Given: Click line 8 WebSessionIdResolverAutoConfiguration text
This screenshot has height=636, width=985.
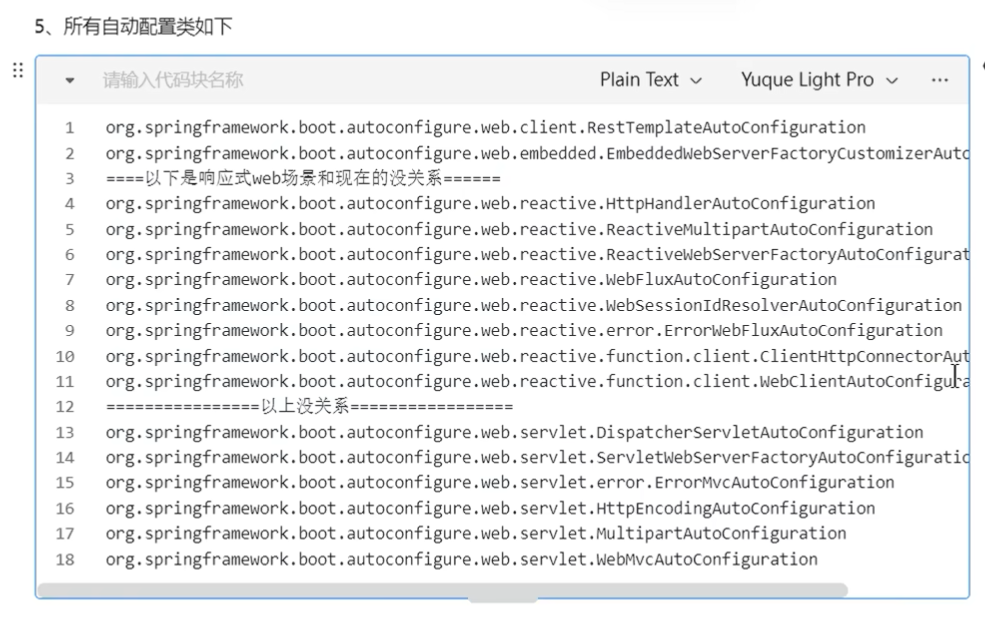Looking at the screenshot, I should (783, 305).
